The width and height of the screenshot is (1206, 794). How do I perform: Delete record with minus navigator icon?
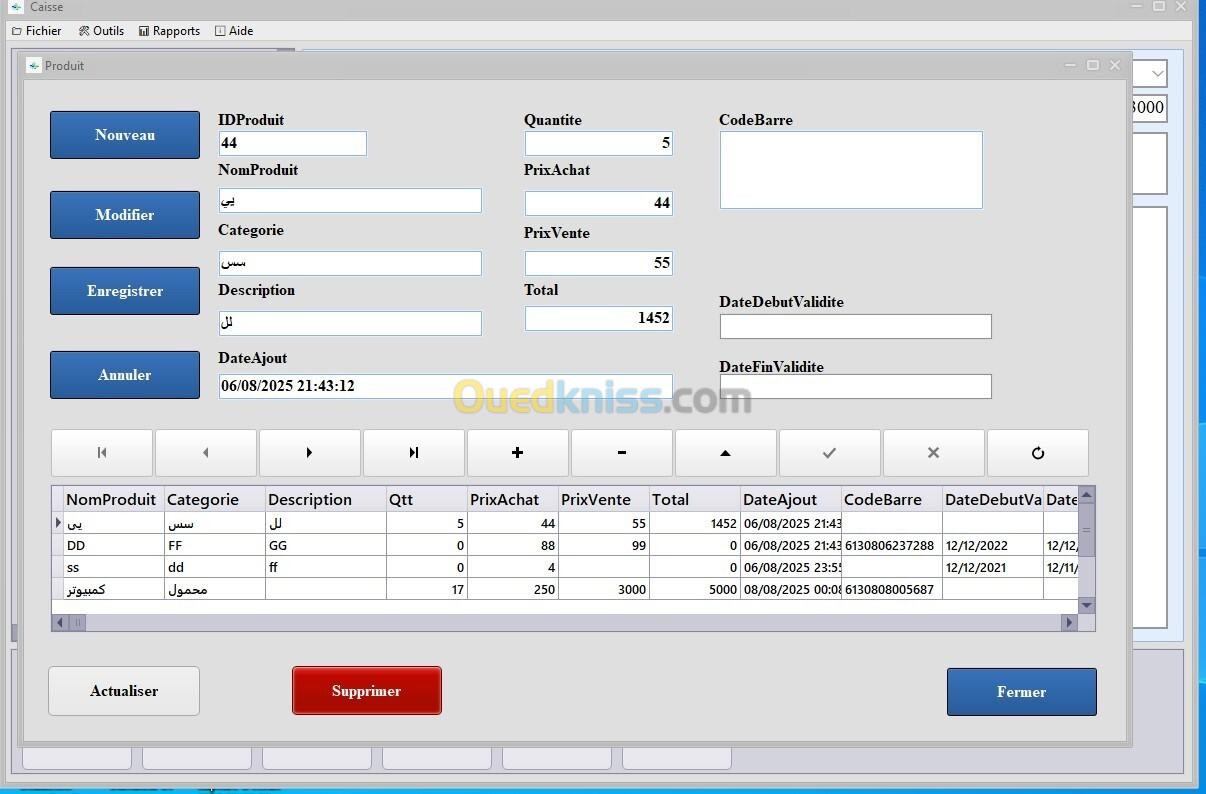(622, 453)
